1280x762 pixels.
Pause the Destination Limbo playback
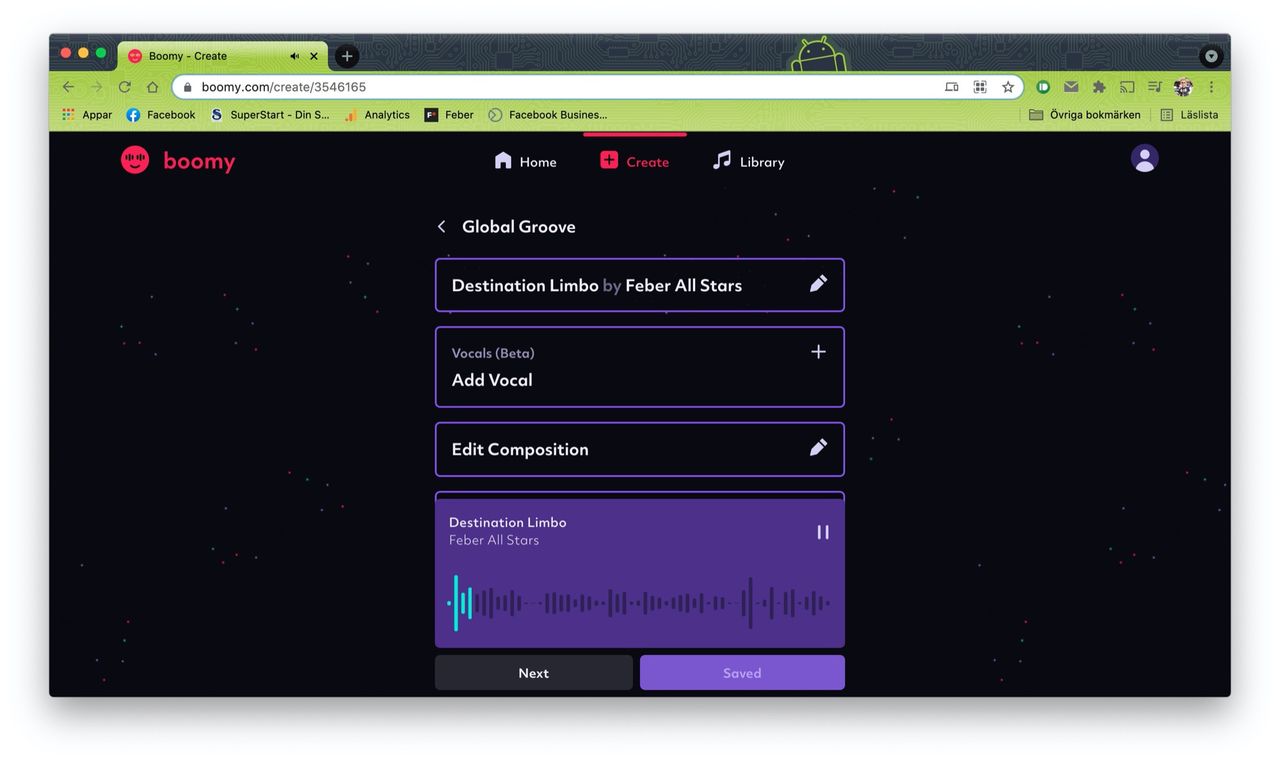(823, 532)
